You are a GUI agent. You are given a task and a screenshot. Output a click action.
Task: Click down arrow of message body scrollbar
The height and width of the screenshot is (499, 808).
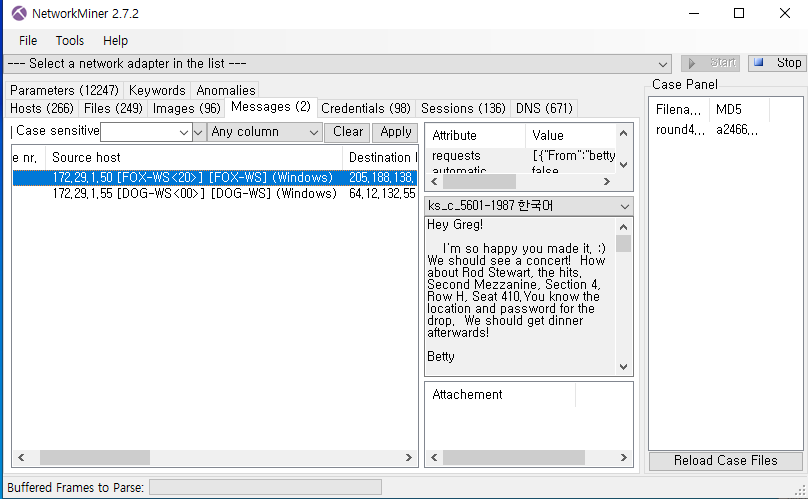point(624,367)
